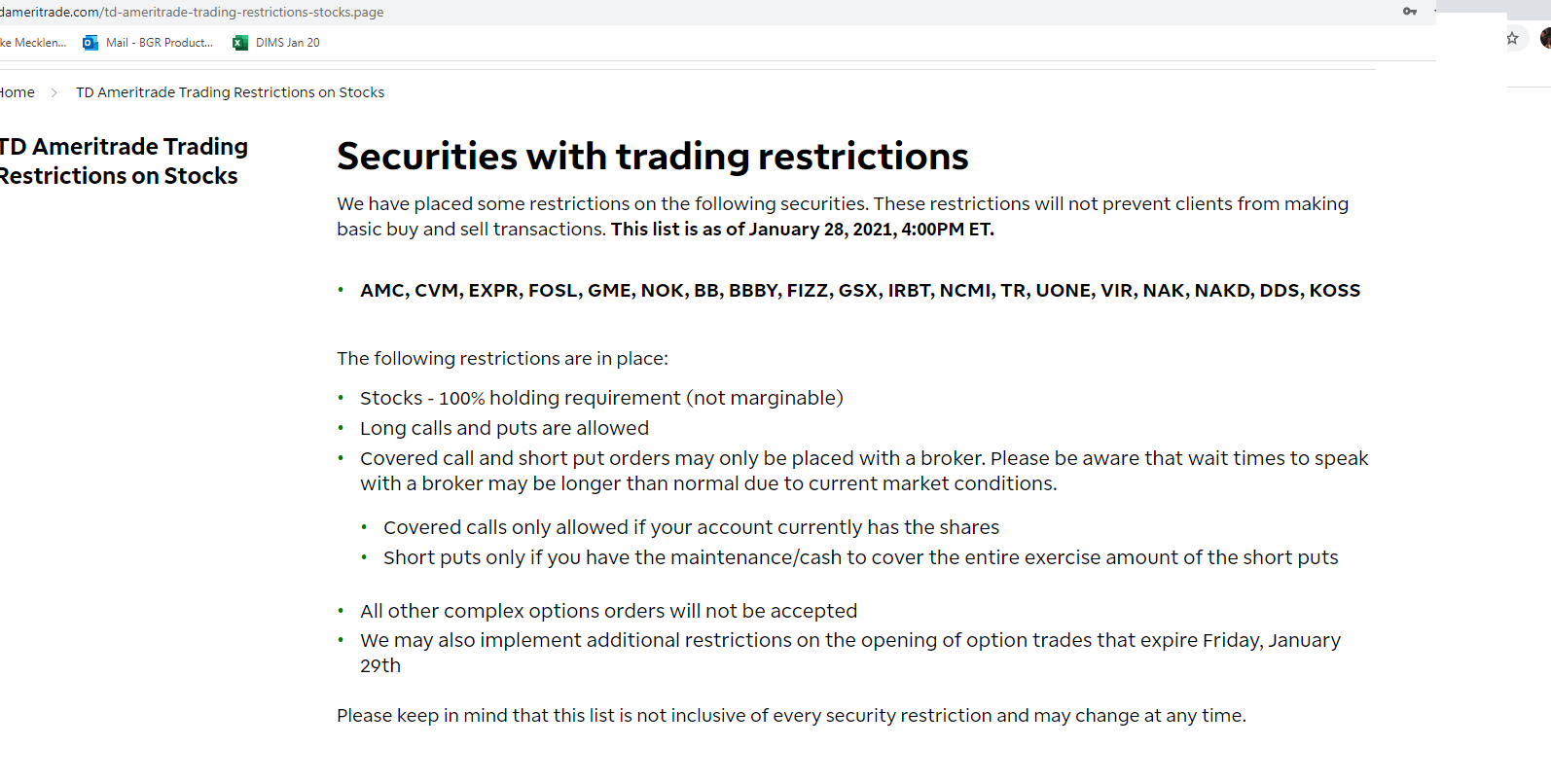Bookmark this page with the star icon

coord(1512,38)
